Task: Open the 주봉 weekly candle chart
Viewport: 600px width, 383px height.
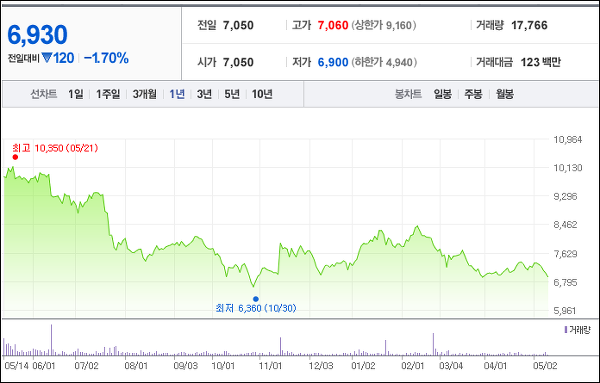Action: tap(473, 94)
